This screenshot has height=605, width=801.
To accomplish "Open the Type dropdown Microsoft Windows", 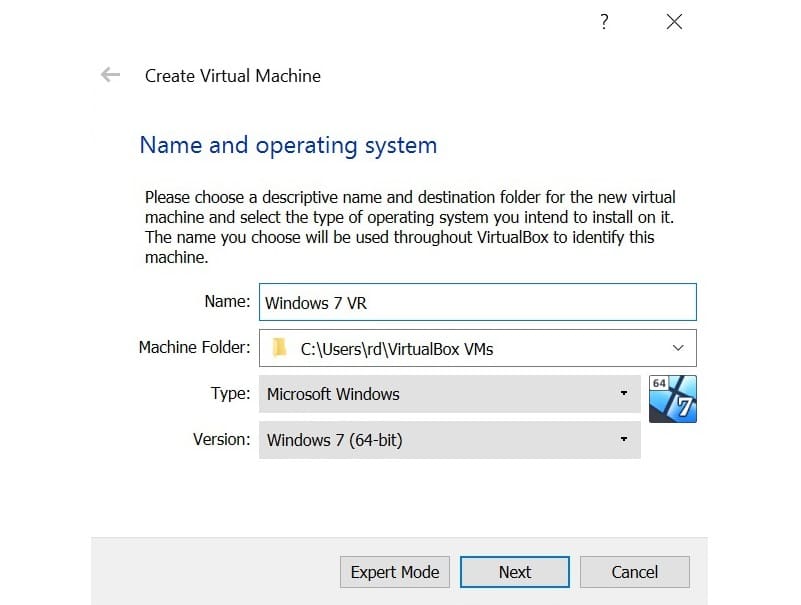I will coord(450,394).
